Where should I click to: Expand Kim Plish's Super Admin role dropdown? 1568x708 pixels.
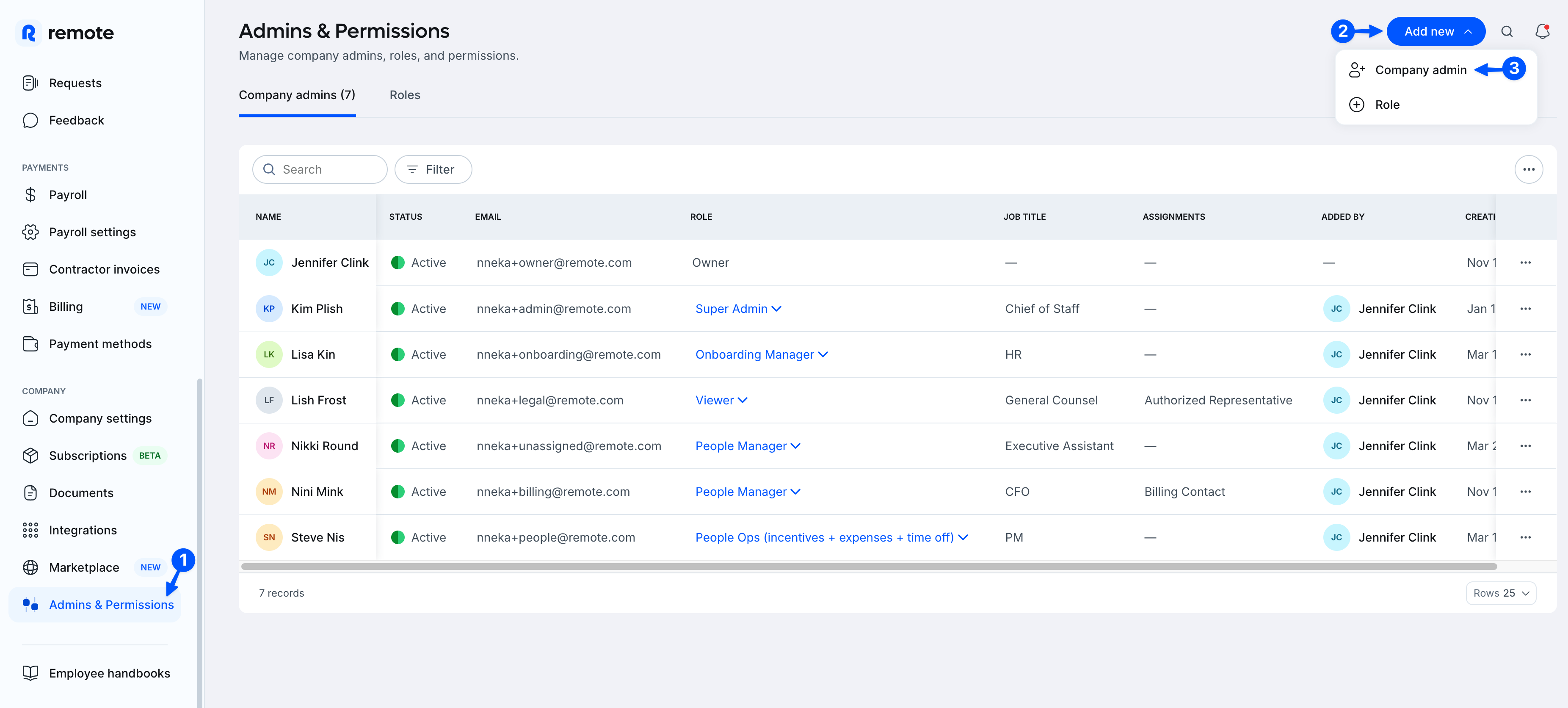tap(738, 309)
